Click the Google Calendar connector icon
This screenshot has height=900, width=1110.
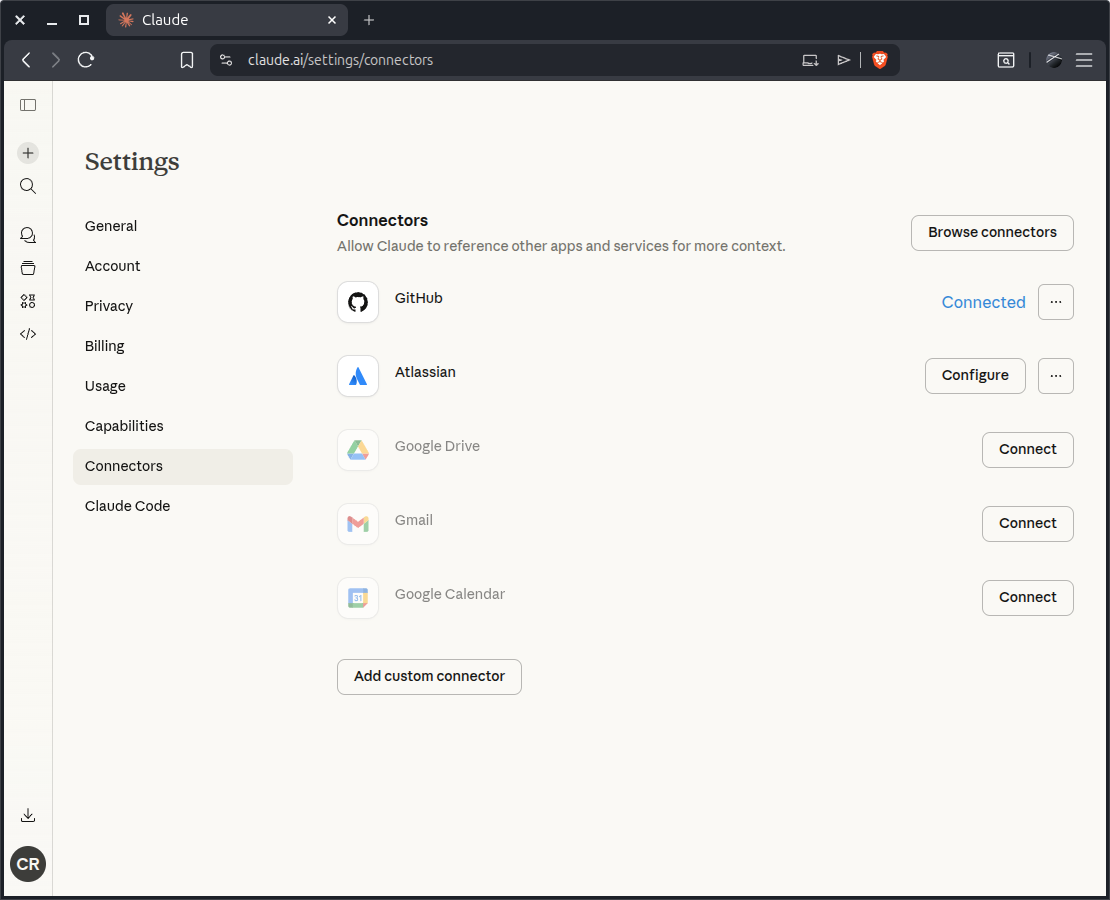click(358, 597)
